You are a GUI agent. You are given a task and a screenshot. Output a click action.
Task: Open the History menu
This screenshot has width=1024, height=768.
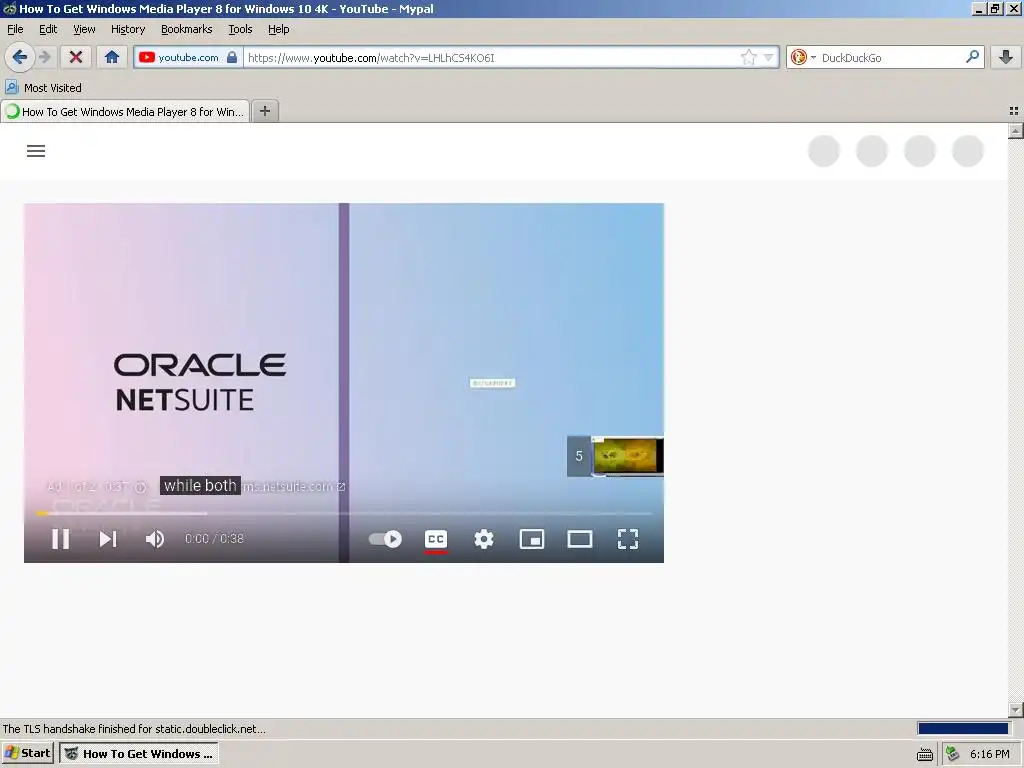128,29
